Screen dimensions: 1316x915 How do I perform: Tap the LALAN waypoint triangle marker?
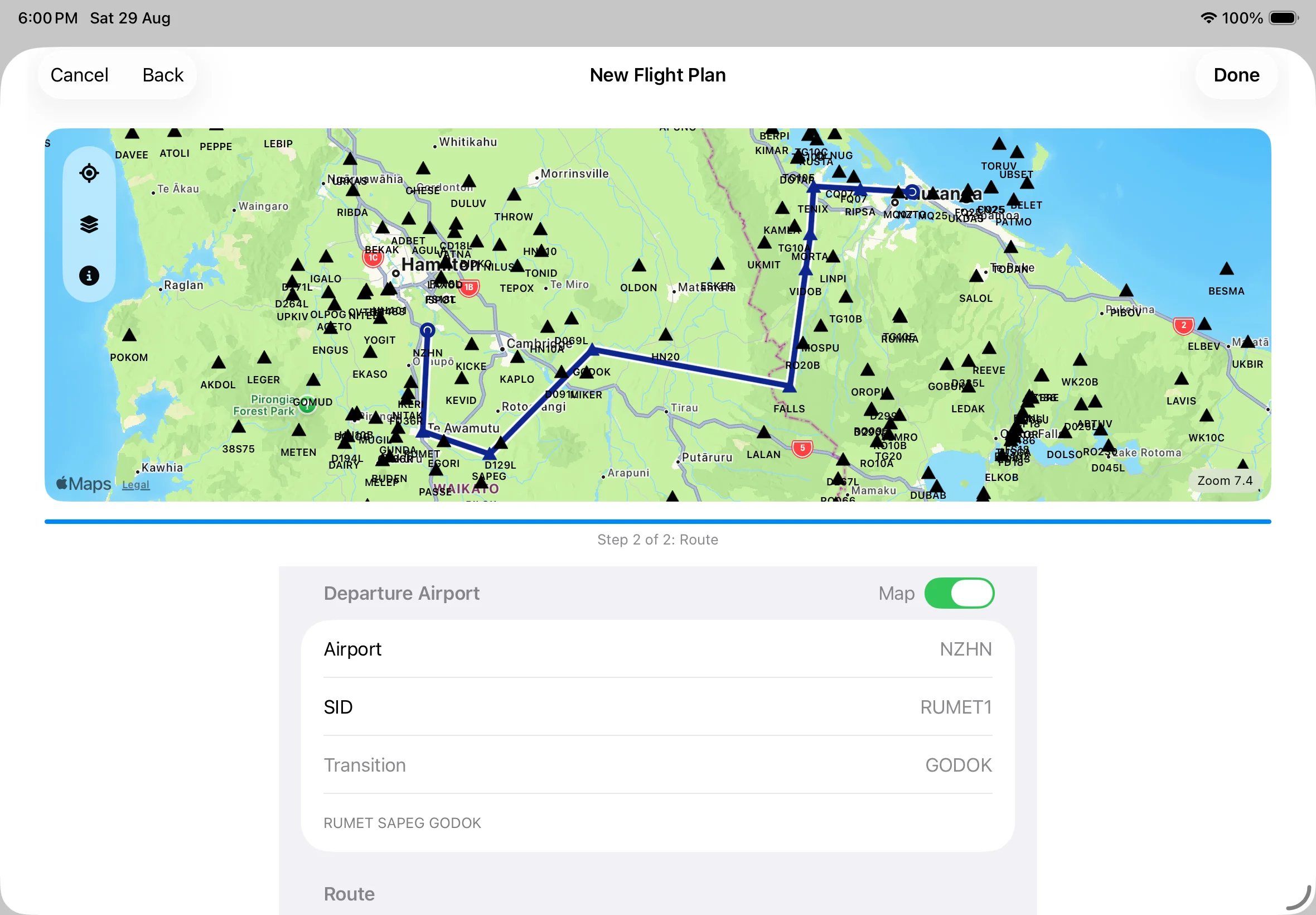pyautogui.click(x=764, y=432)
